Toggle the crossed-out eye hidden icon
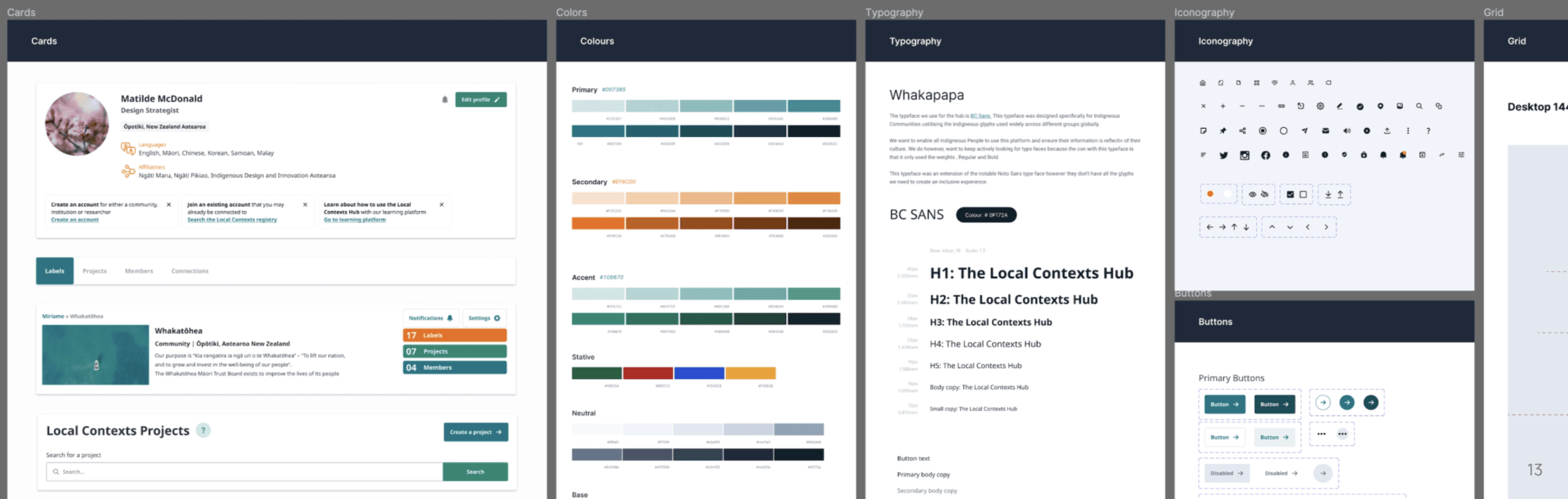This screenshot has width=1568, height=499. [1265, 195]
